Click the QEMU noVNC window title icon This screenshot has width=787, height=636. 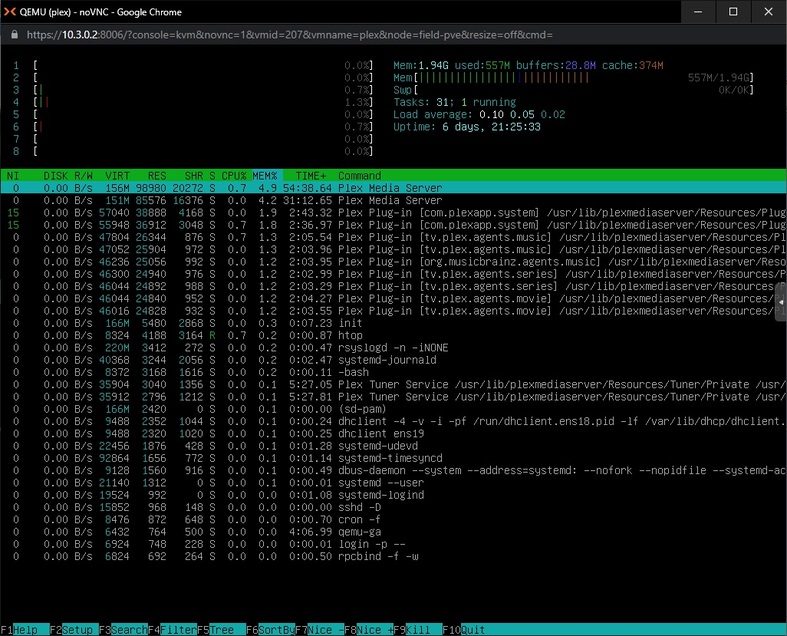click(10, 12)
